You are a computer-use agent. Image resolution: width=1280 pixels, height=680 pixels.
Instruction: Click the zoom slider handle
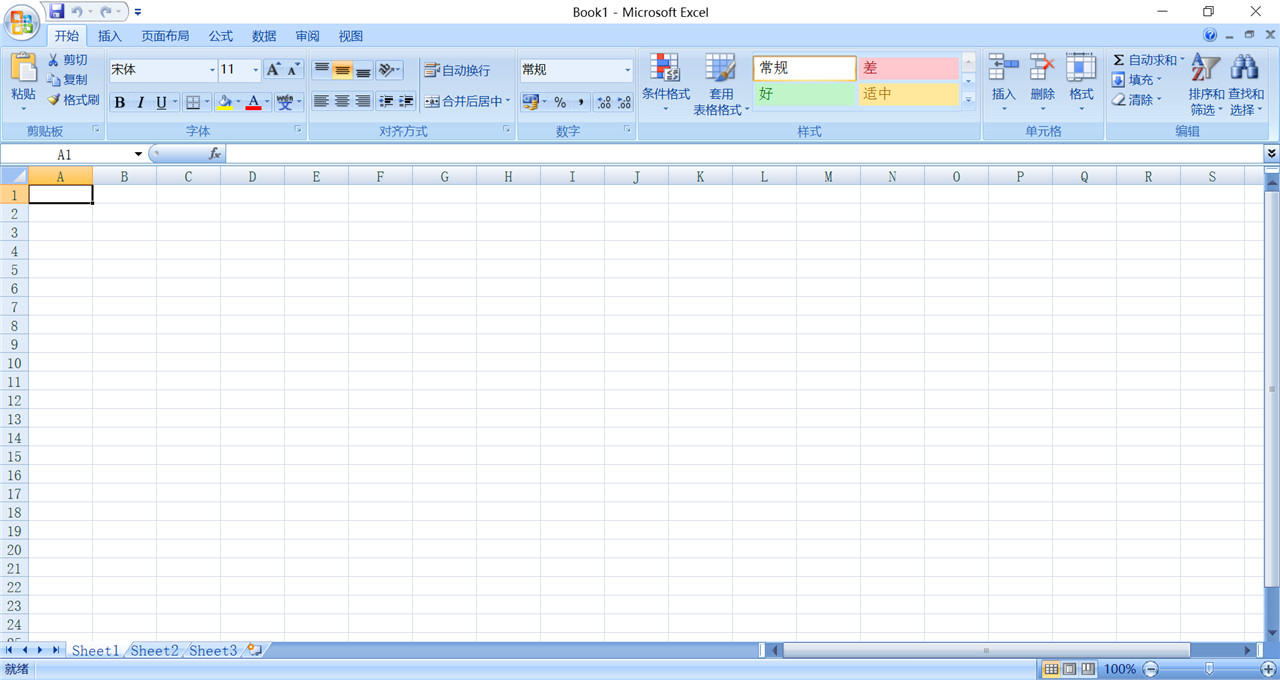[1209, 669]
